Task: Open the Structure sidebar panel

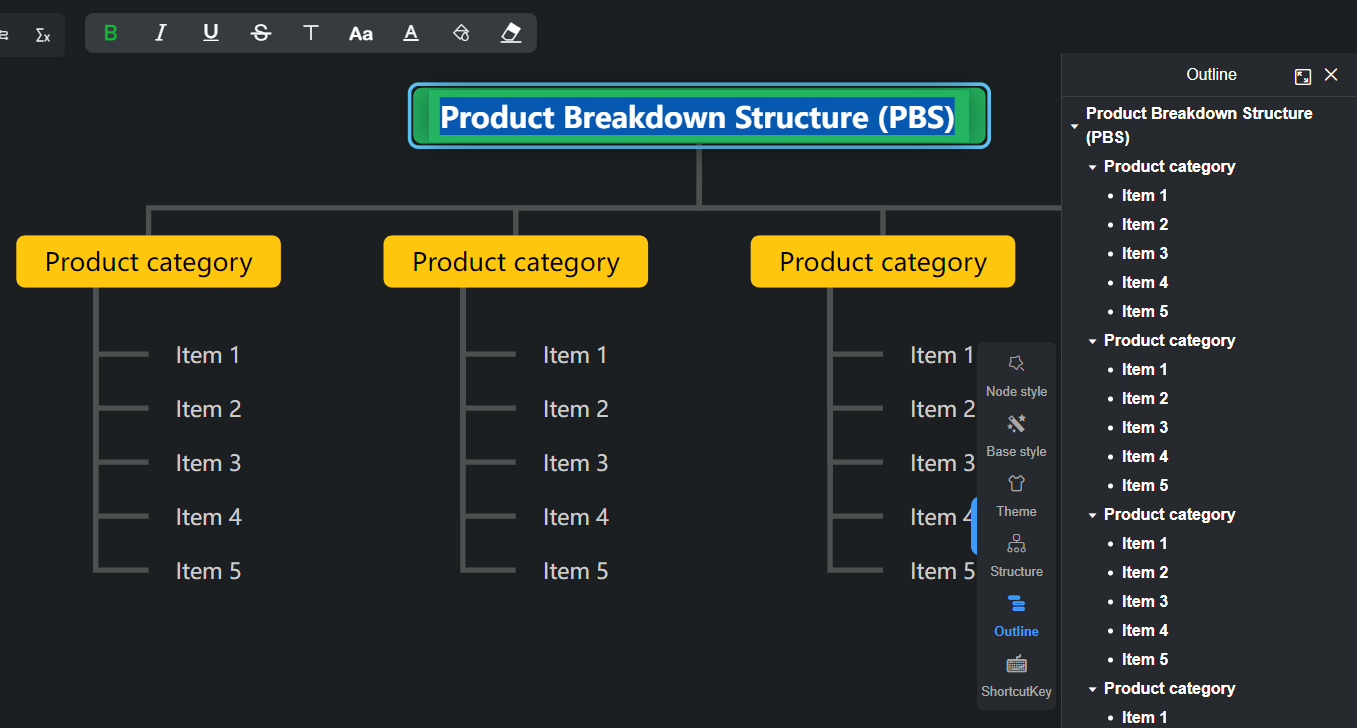Action: point(1016,553)
